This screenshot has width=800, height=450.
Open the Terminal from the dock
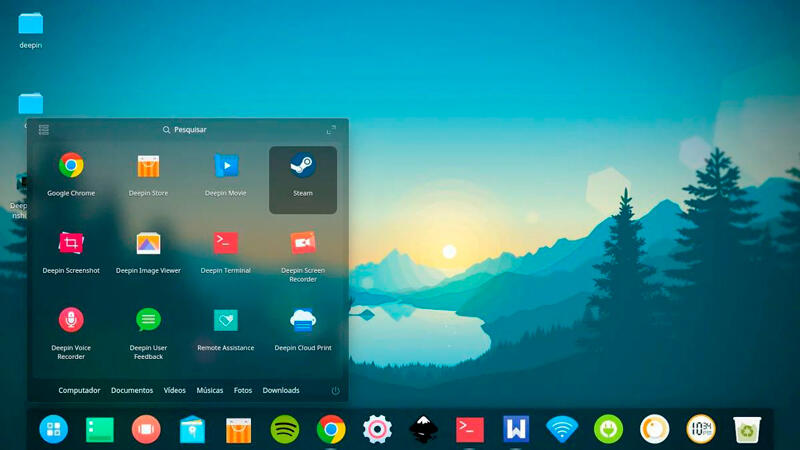(x=469, y=430)
